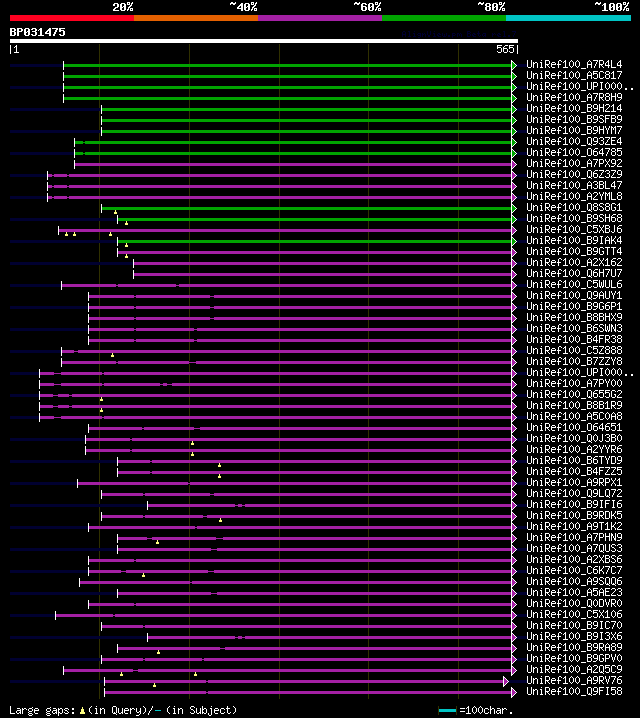The height and width of the screenshot is (718, 640).
Task: Click the red 20% identity legend segment
Action: (72, 18)
